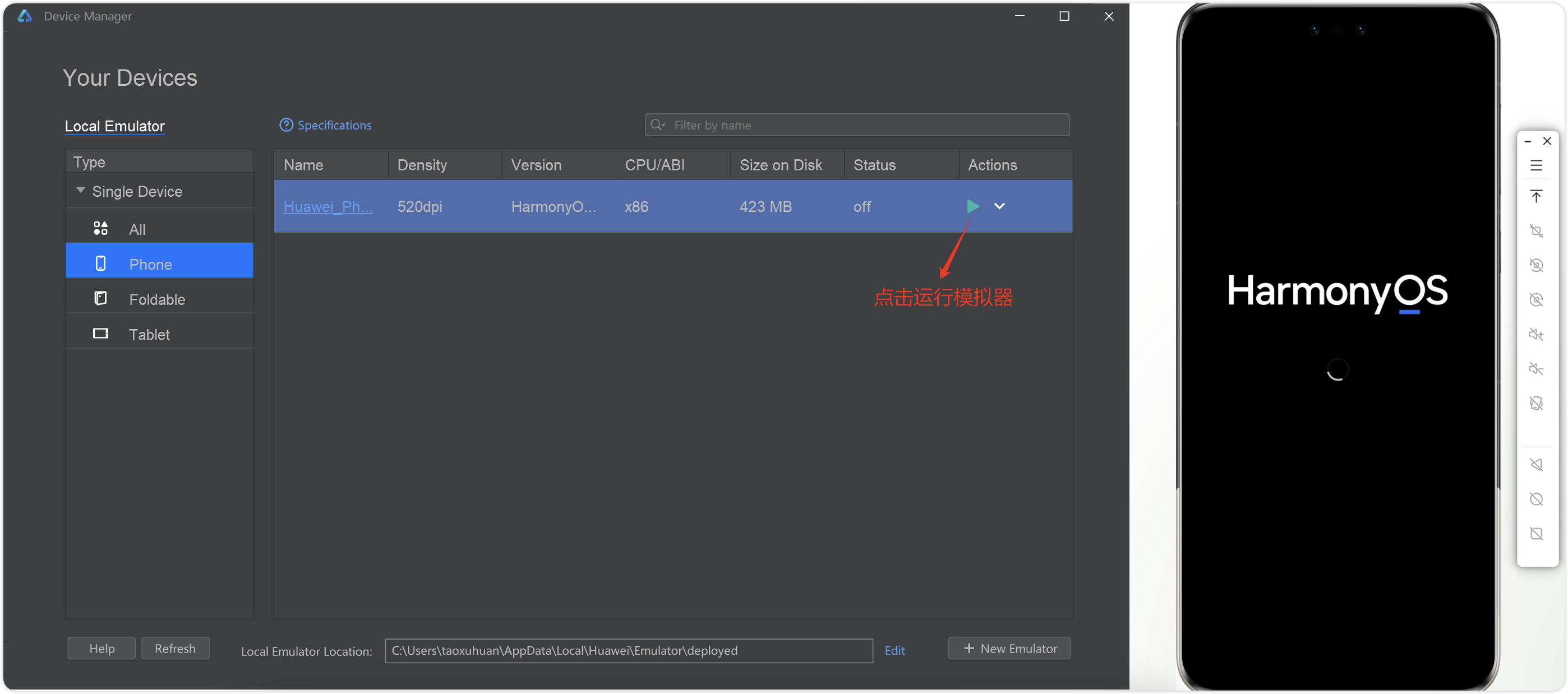Click the Refresh button
The width and height of the screenshot is (1568, 694).
[175, 649]
